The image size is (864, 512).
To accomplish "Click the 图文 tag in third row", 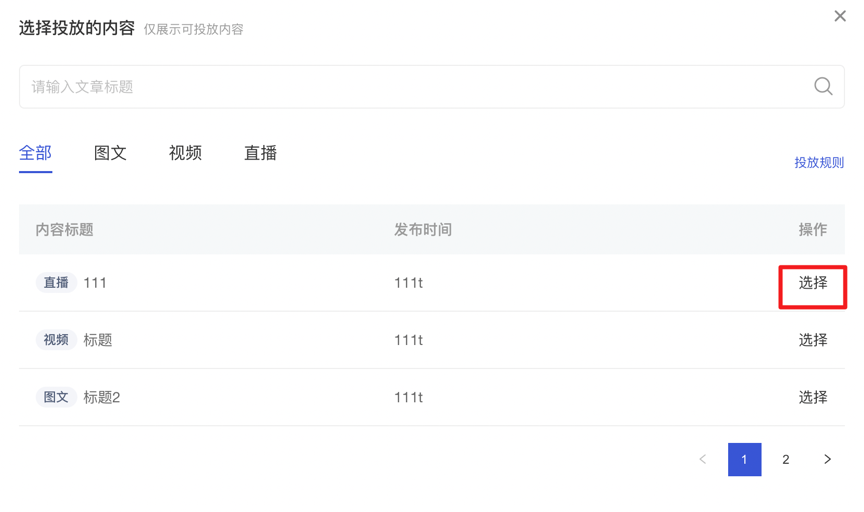I will tap(56, 397).
